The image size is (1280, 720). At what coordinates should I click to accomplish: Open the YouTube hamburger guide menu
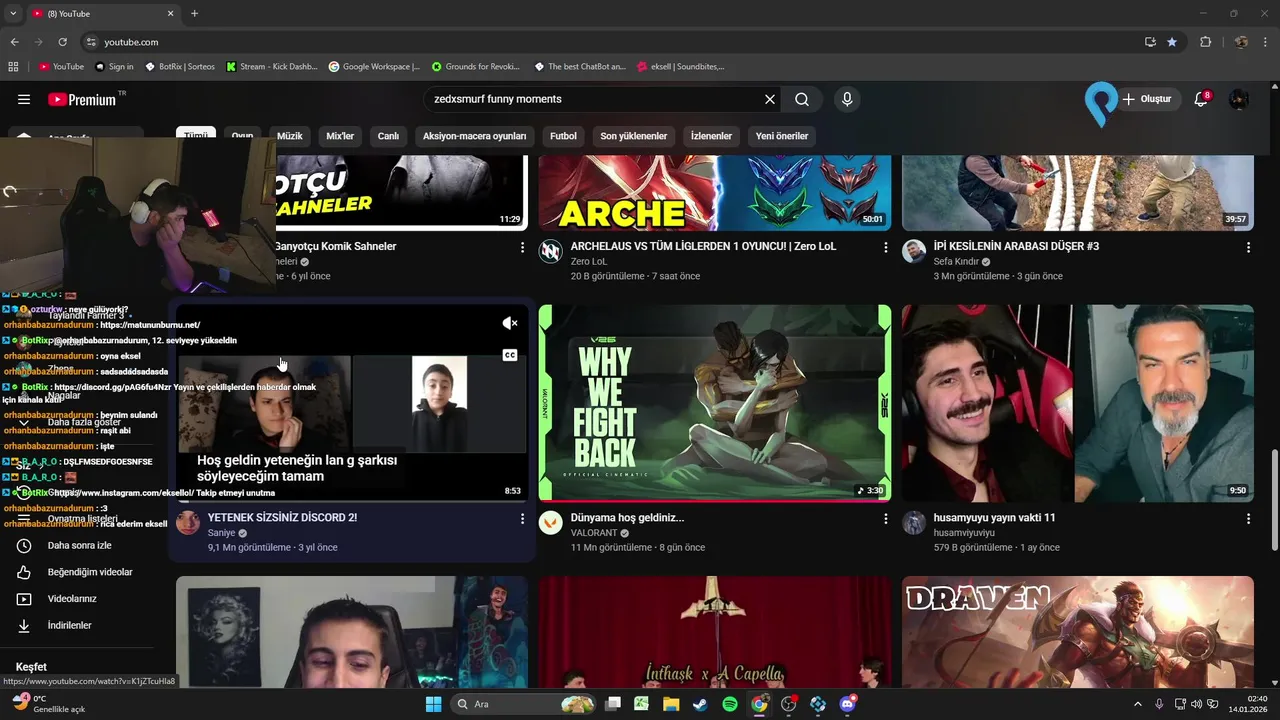24,99
